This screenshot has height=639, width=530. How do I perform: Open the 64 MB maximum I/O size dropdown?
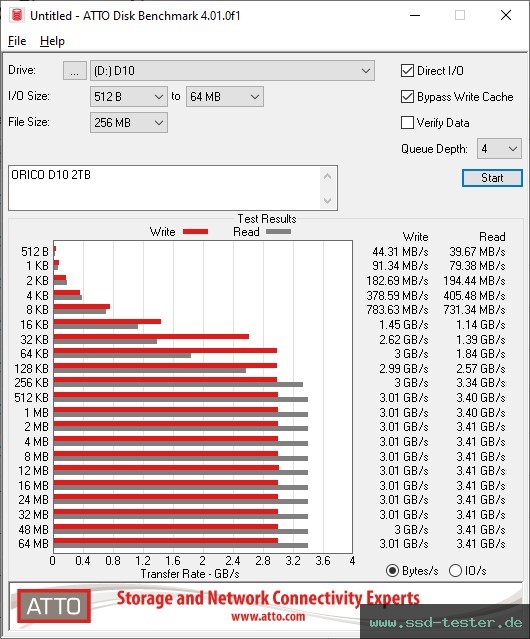225,97
